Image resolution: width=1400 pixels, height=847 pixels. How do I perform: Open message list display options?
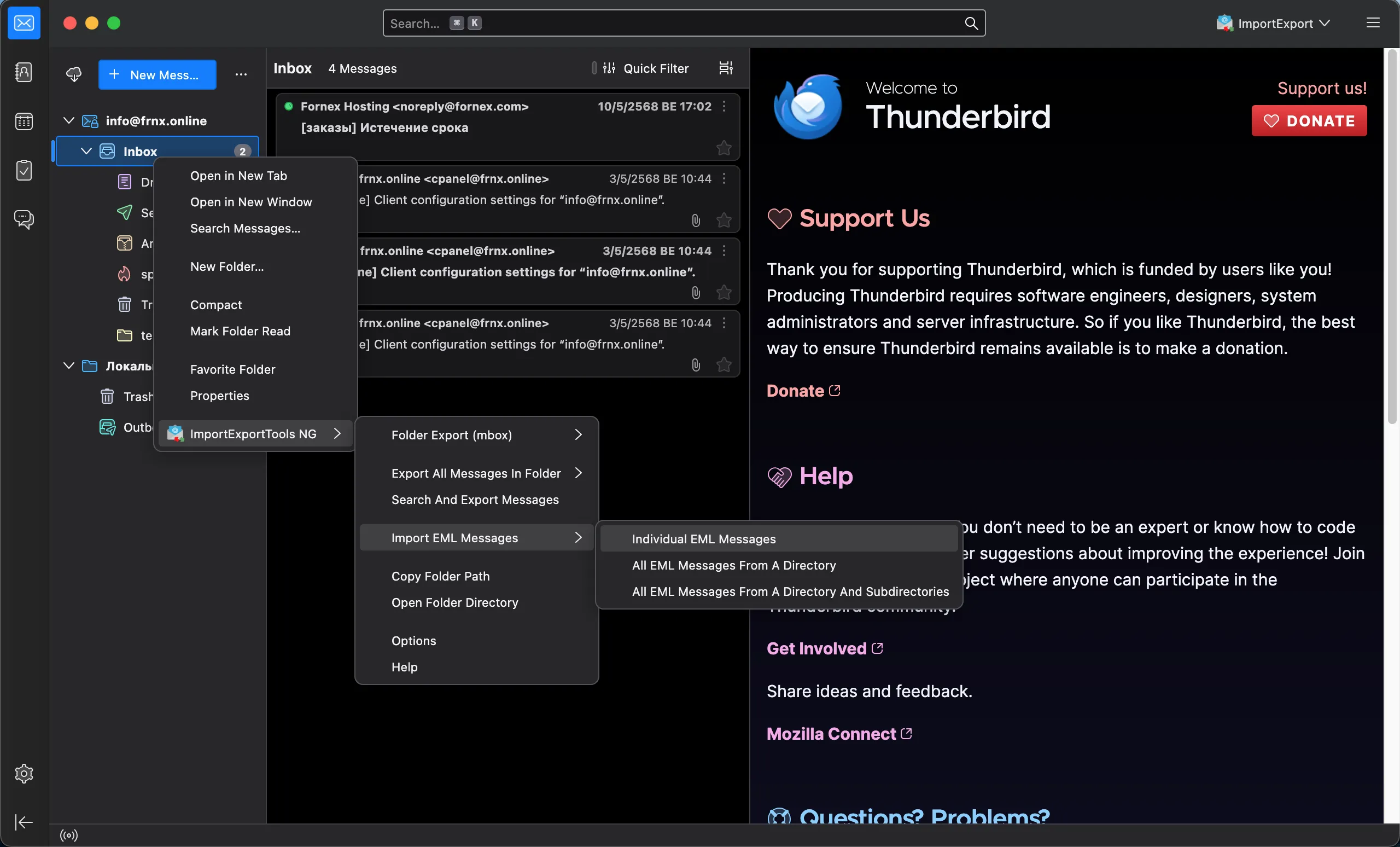click(x=726, y=68)
